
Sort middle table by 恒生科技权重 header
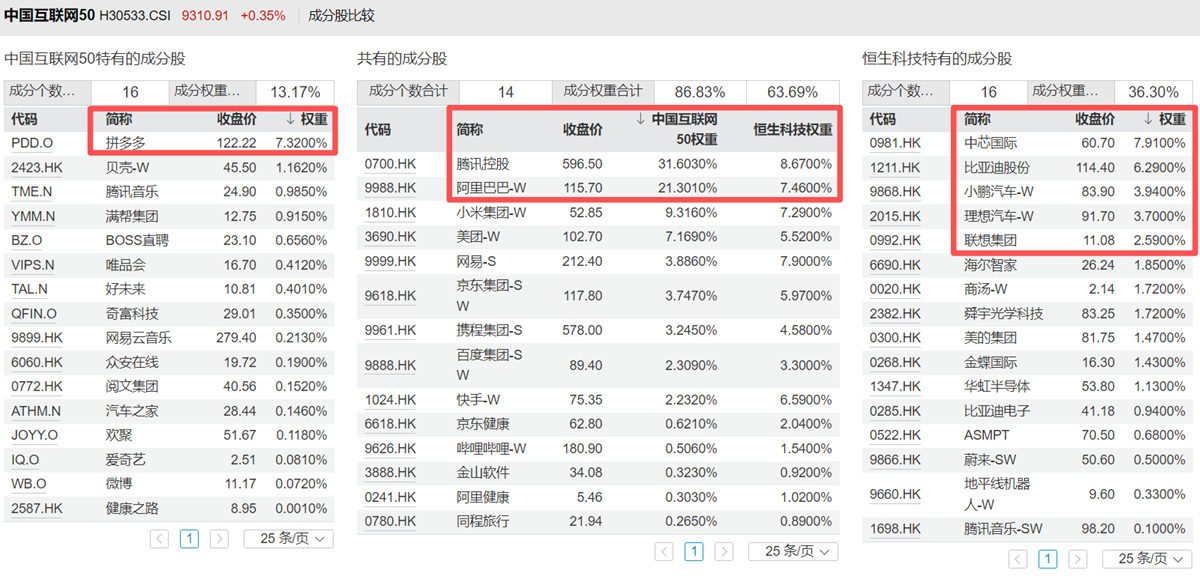[x=792, y=129]
